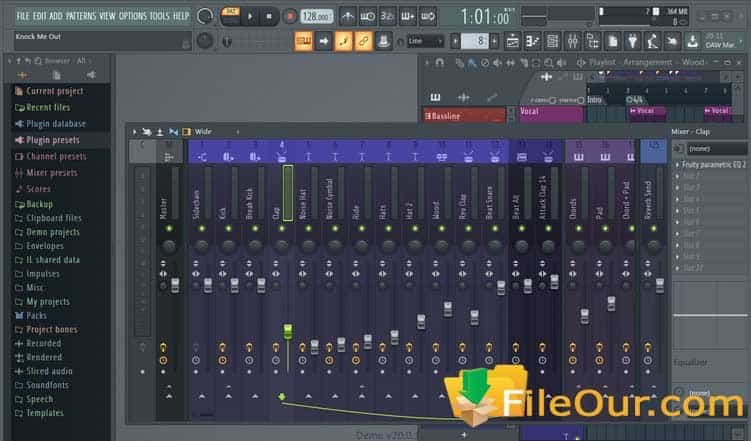Open the TOOLS menu
751x441 pixels.
click(x=159, y=16)
